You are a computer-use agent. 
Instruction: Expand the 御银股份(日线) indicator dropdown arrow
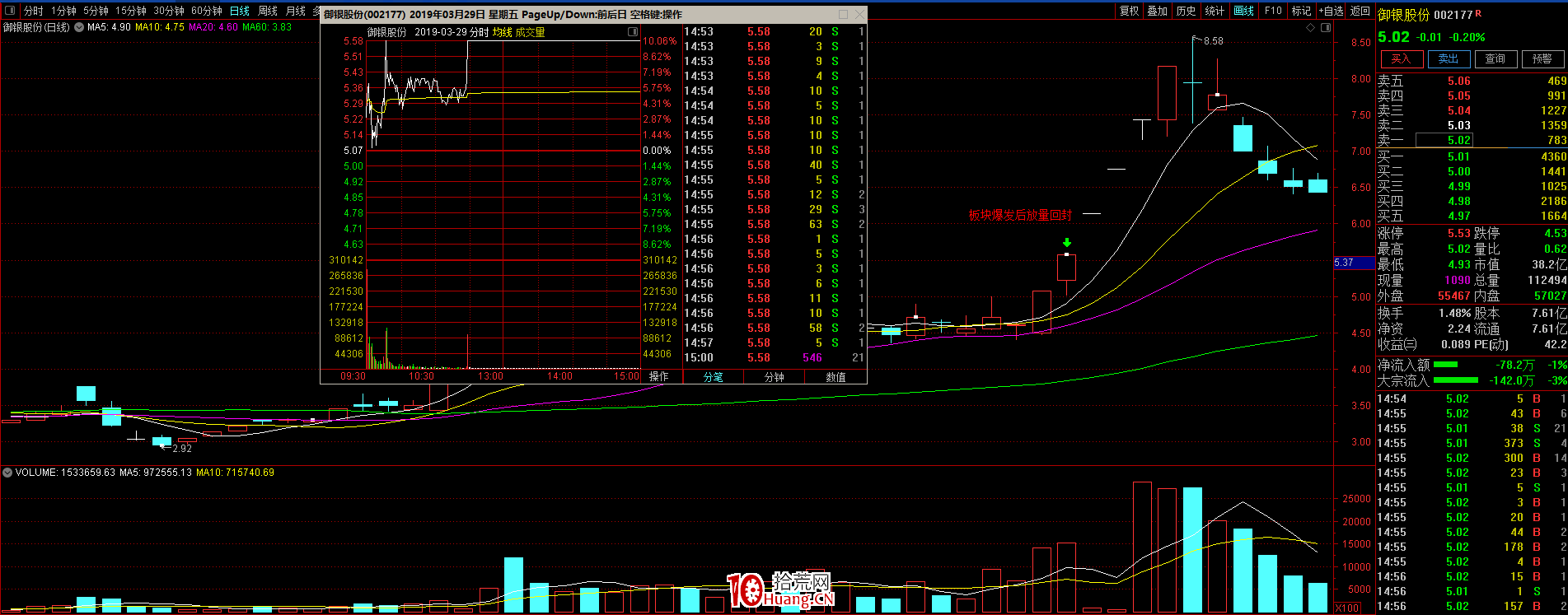79,27
